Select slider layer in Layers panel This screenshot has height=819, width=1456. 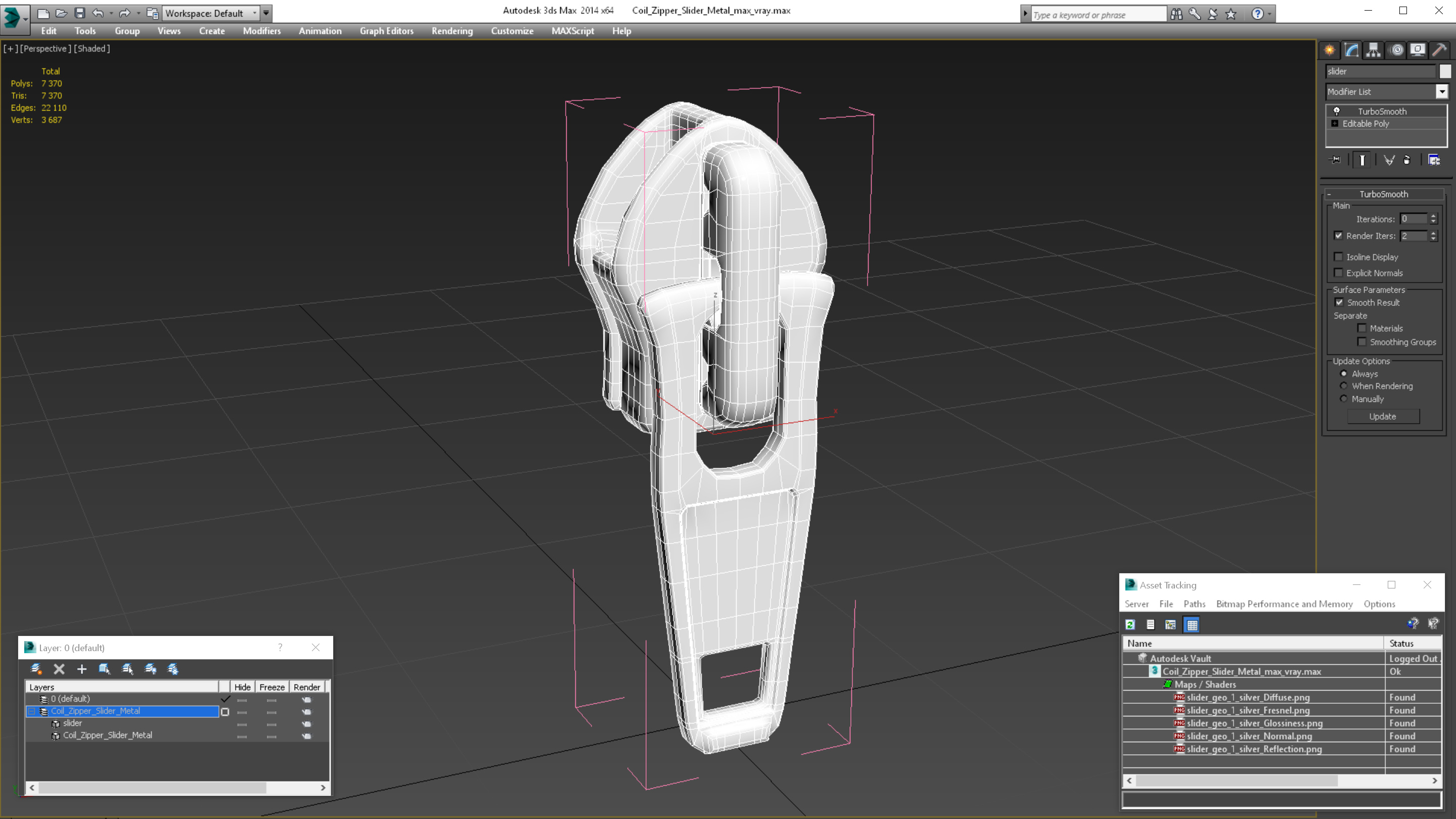pos(73,722)
